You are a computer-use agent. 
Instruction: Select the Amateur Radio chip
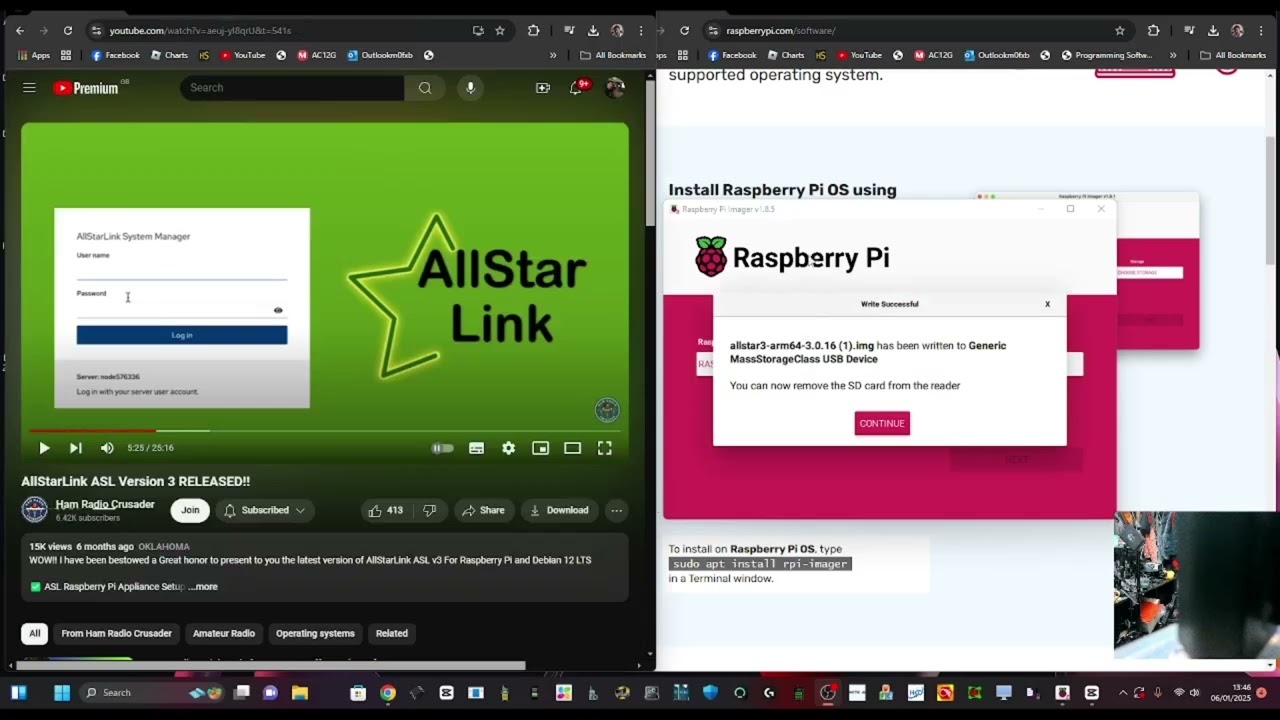click(224, 633)
